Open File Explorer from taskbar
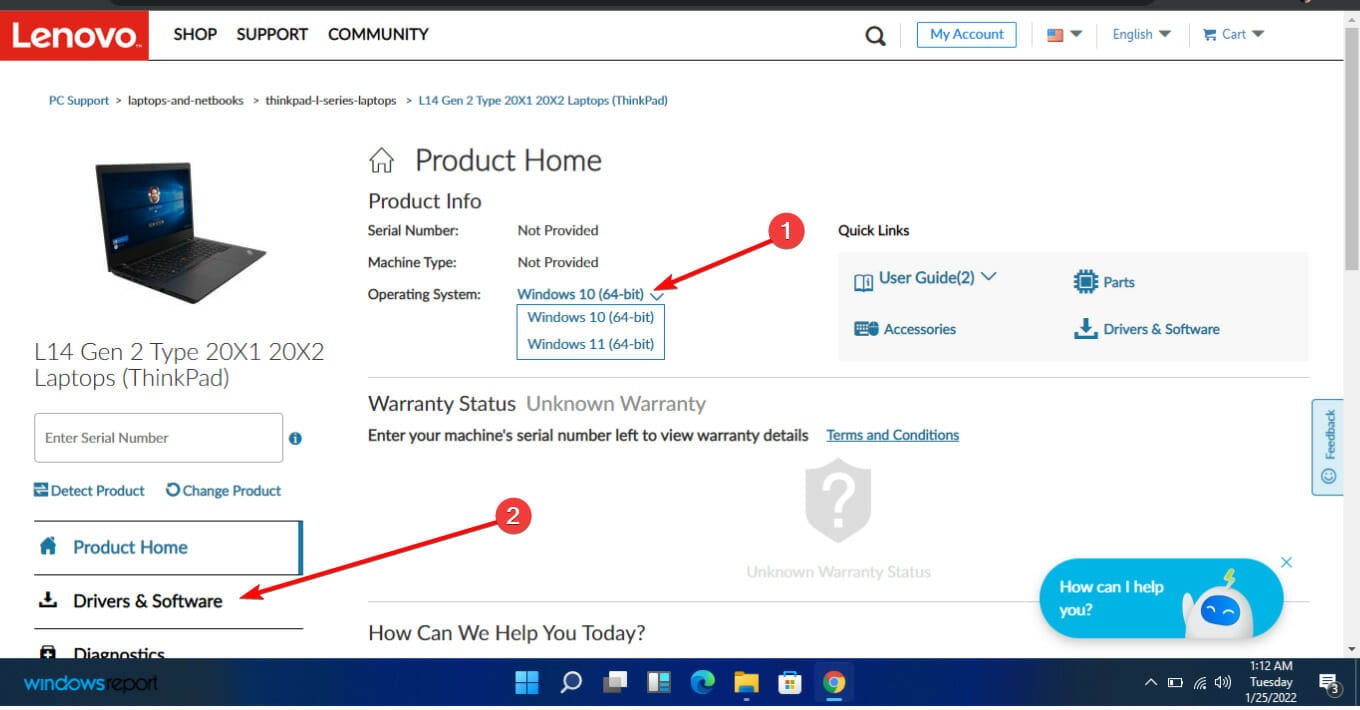This screenshot has width=1360, height=710. click(747, 683)
